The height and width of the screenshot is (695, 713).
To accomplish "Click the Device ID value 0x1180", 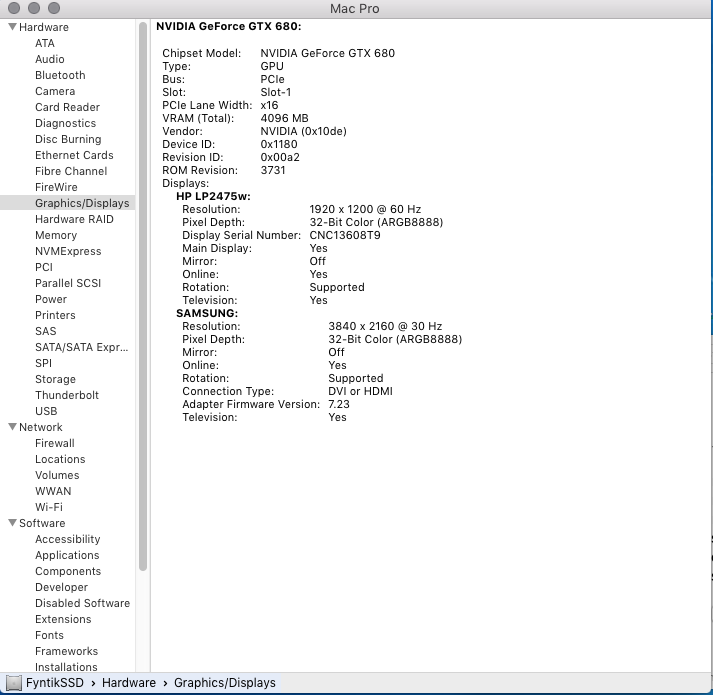I will click(x=279, y=144).
